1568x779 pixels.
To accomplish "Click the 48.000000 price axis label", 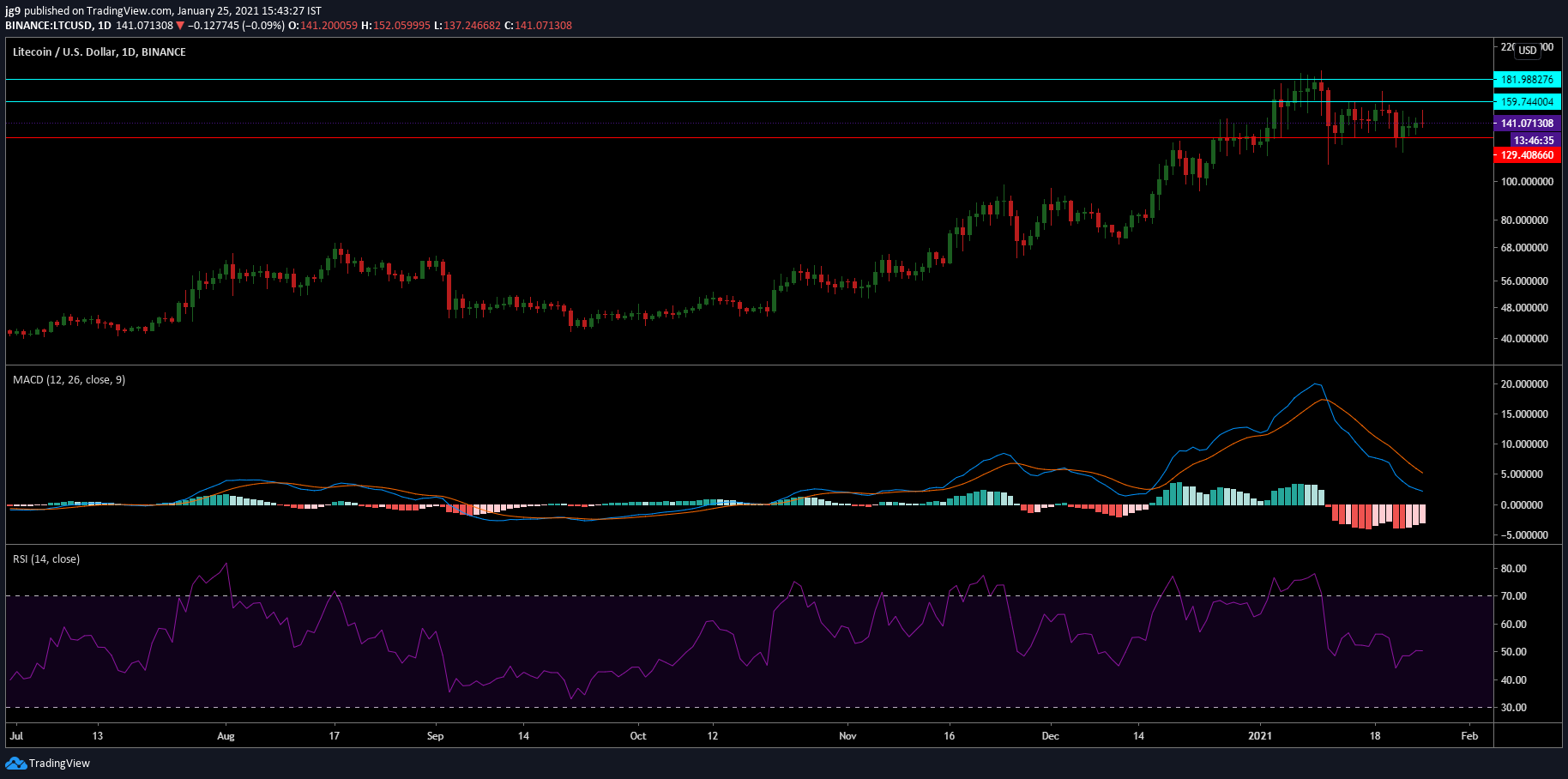I will [1524, 308].
